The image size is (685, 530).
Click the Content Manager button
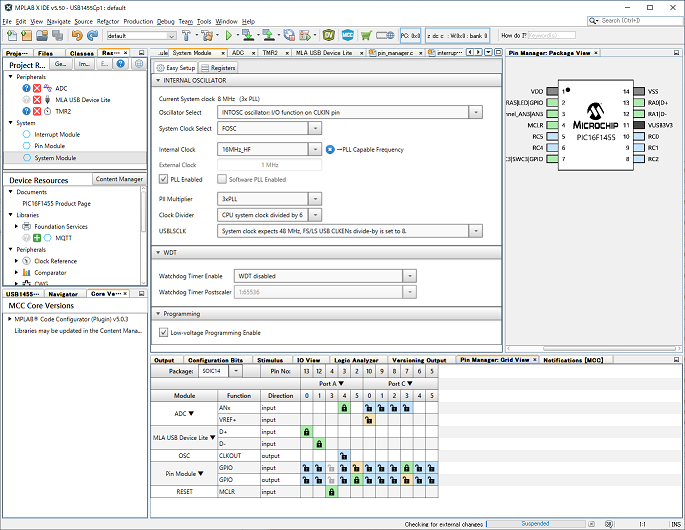pos(119,179)
